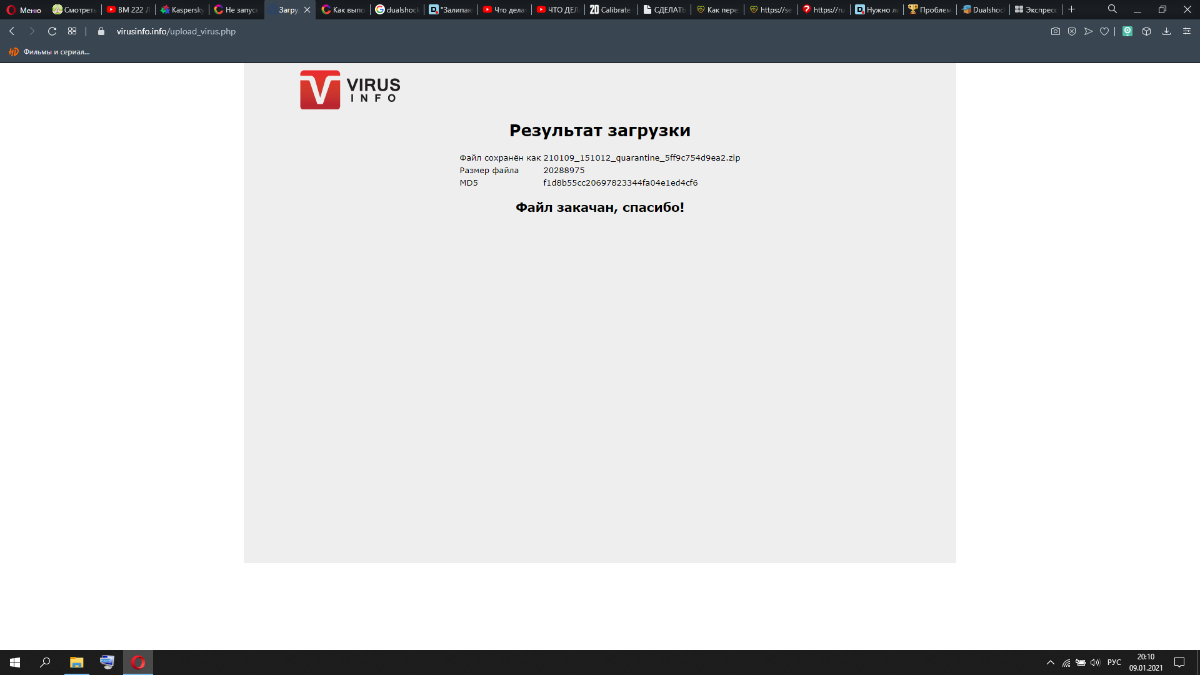This screenshot has height=675, width=1200.
Task: Open the computer app on taskbar
Action: [x=107, y=662]
